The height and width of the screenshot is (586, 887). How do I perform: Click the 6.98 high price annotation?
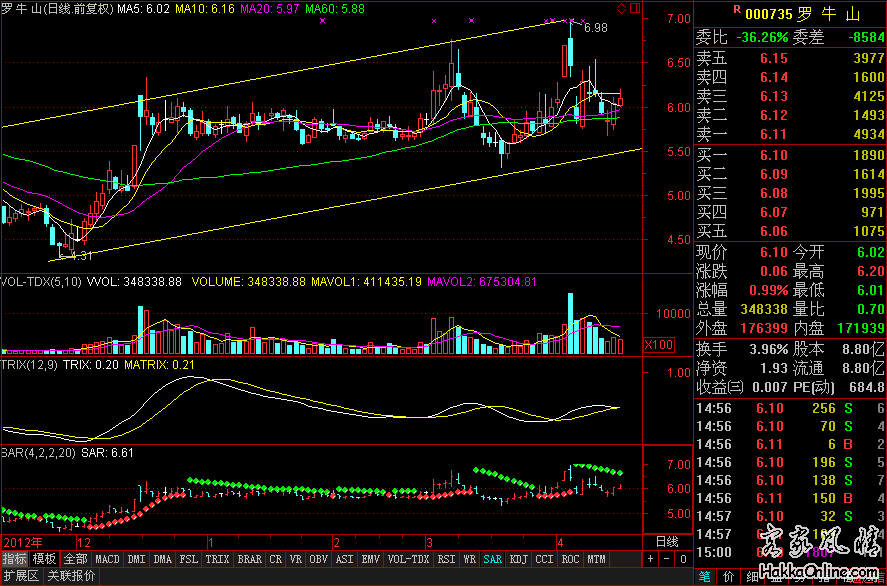click(595, 28)
